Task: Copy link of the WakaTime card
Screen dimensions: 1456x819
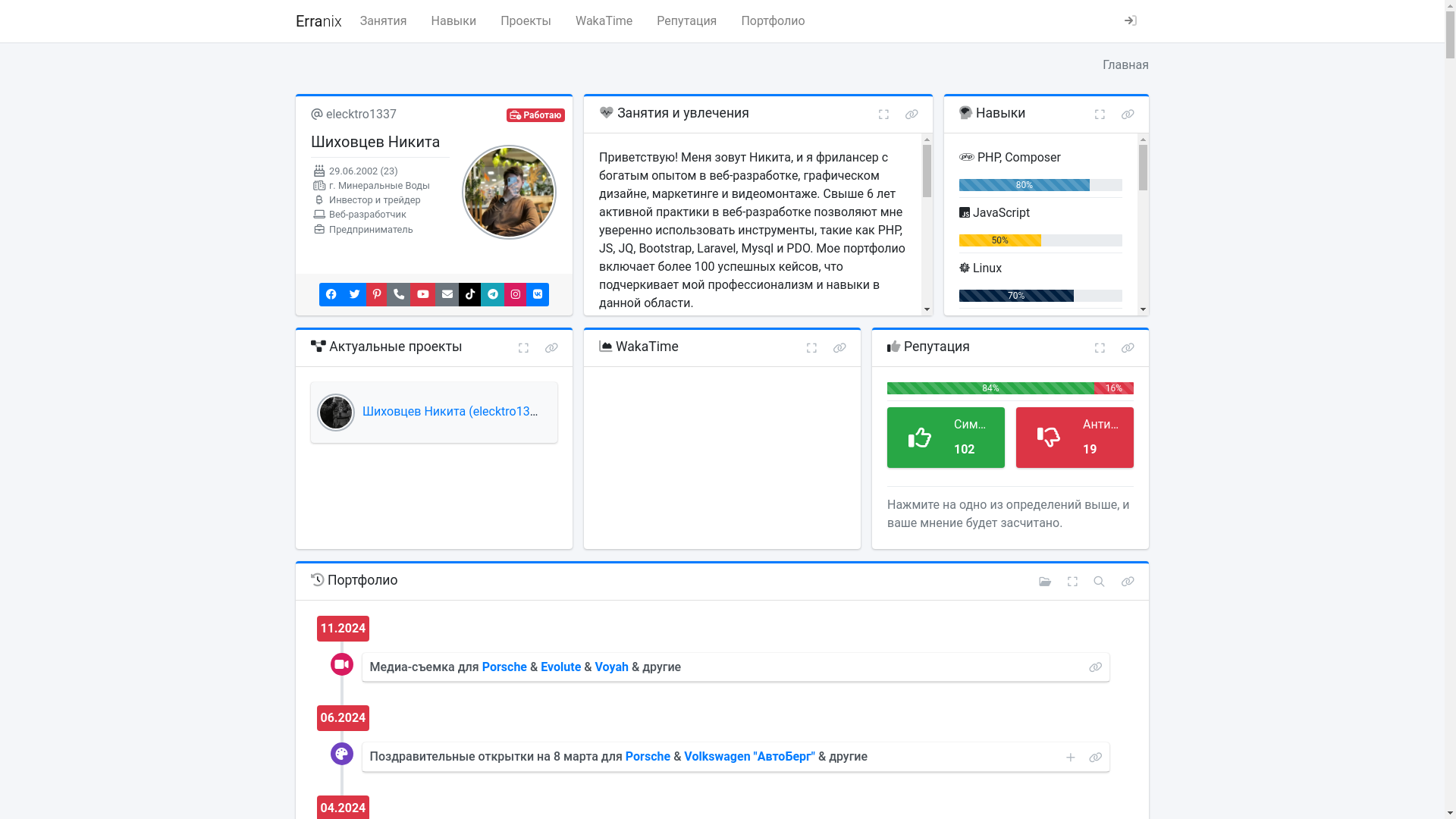Action: 839,348
